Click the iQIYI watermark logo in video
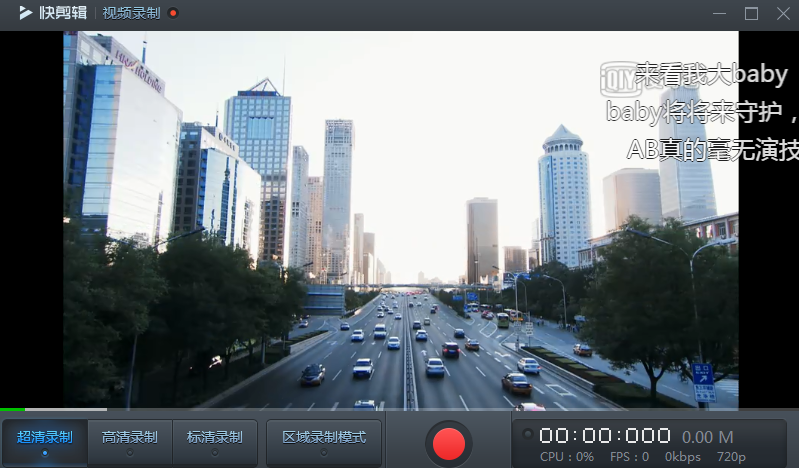 click(620, 79)
